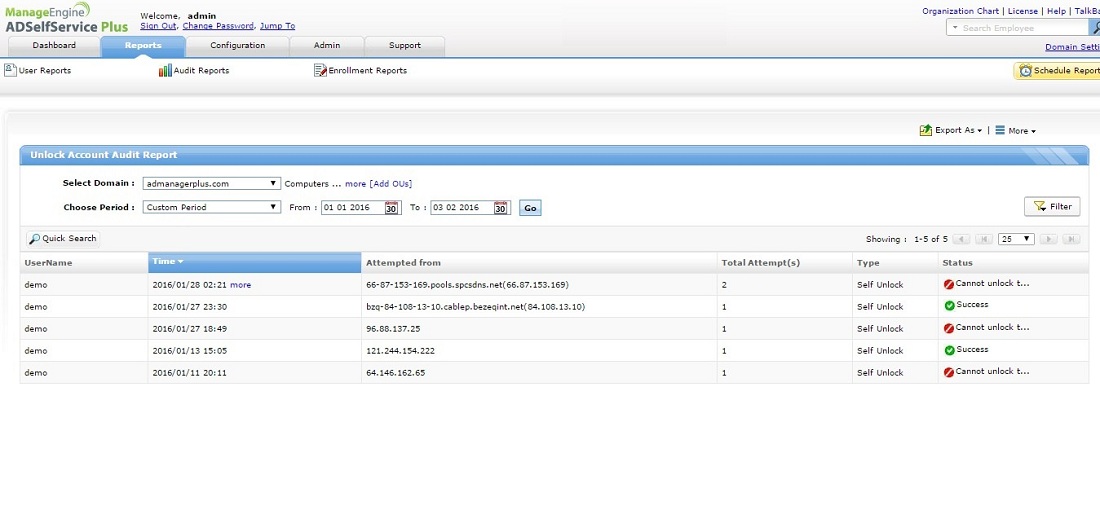Go to next page arrow
The width and height of the screenshot is (1100, 510).
pos(1049,239)
